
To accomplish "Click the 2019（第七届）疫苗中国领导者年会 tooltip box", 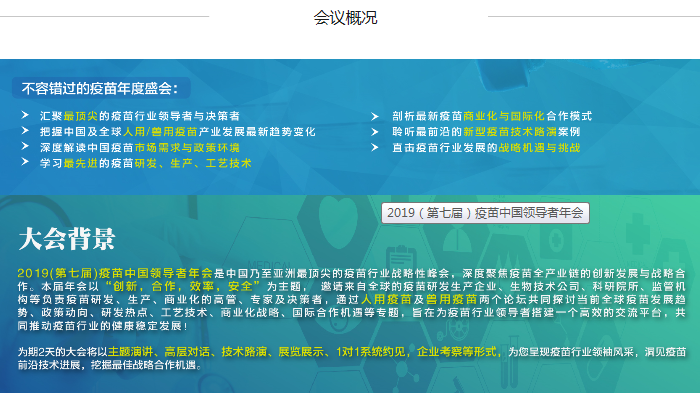I will pos(485,213).
